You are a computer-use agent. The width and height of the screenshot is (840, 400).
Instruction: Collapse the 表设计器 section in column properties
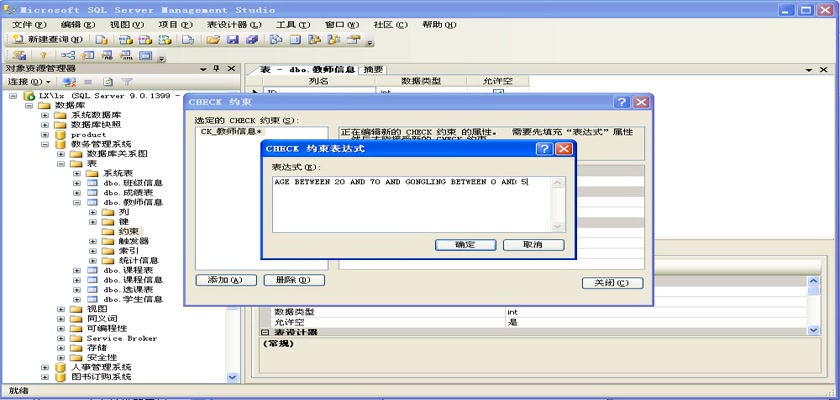264,333
